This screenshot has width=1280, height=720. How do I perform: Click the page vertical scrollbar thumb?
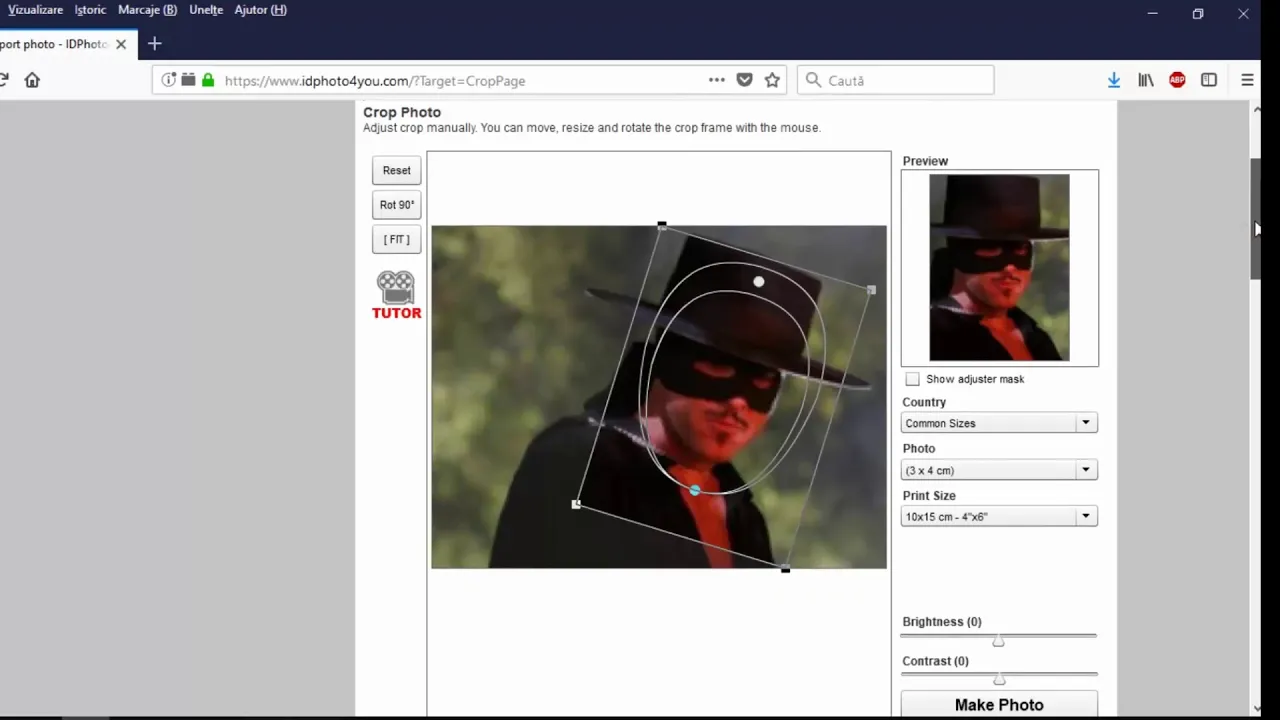(1257, 218)
